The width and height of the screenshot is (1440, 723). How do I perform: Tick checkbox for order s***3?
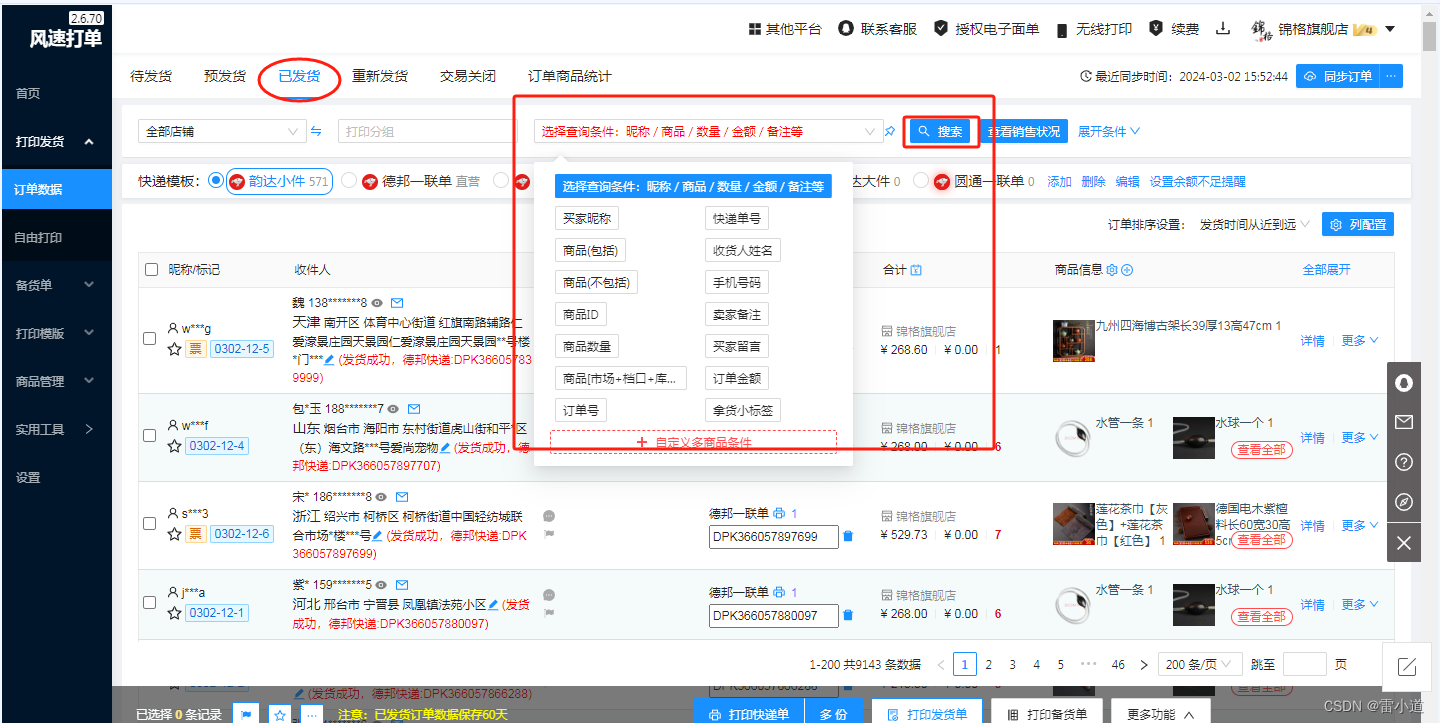(x=150, y=524)
